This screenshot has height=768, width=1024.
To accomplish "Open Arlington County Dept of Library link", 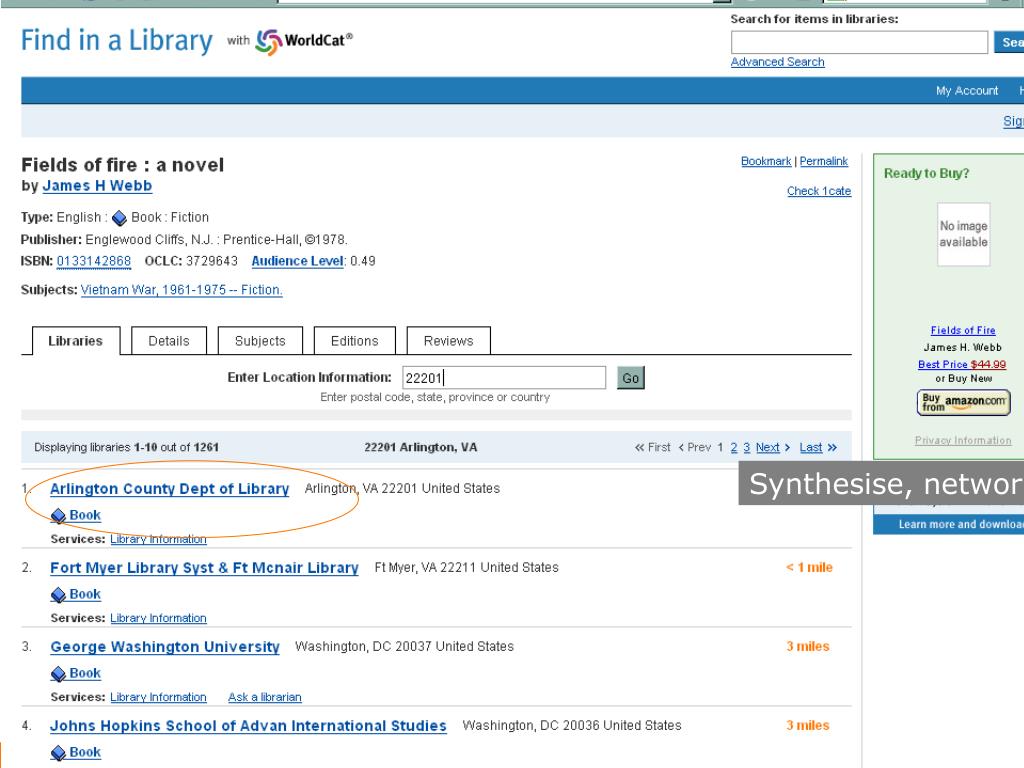I will pos(170,489).
